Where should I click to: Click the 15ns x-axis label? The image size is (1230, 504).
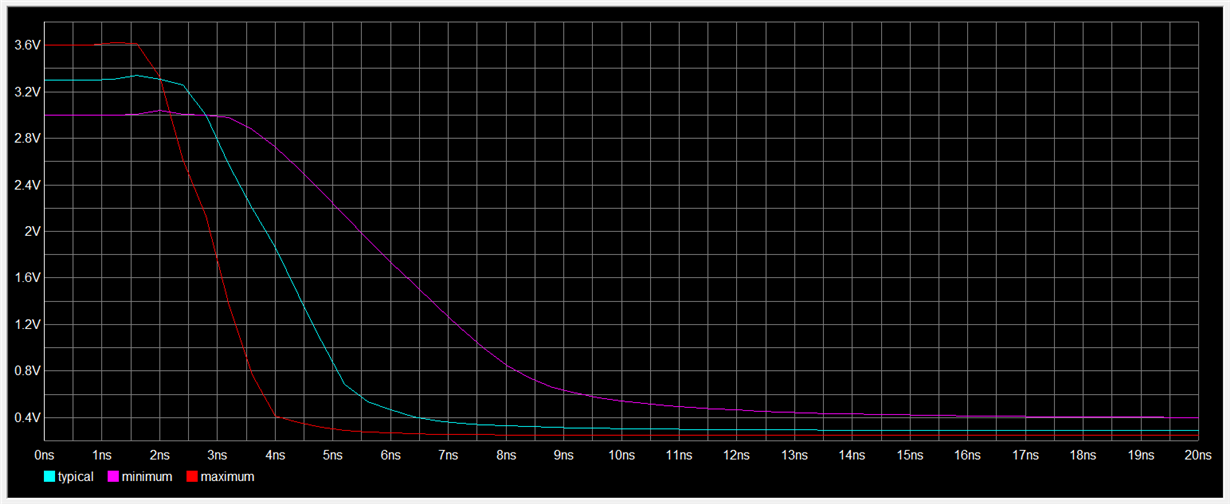[910, 454]
